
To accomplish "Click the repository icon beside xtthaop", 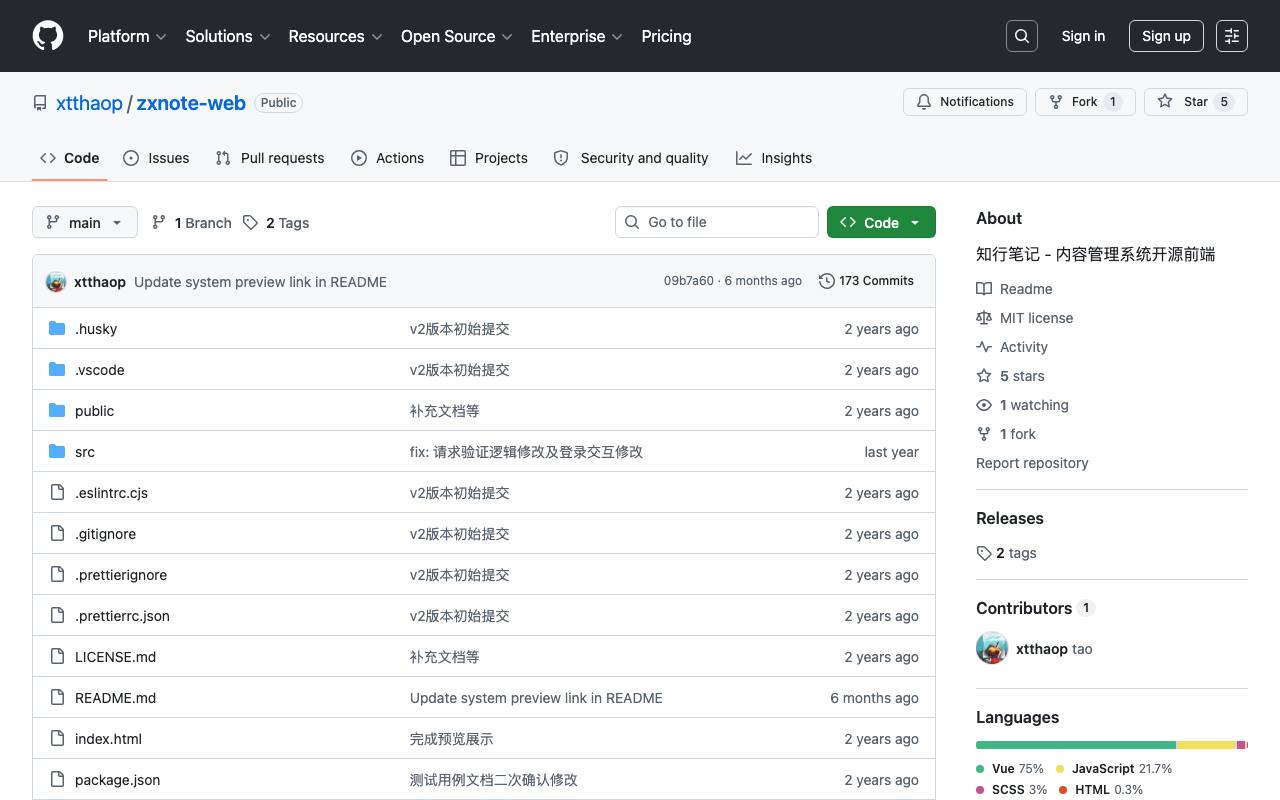I will (40, 103).
